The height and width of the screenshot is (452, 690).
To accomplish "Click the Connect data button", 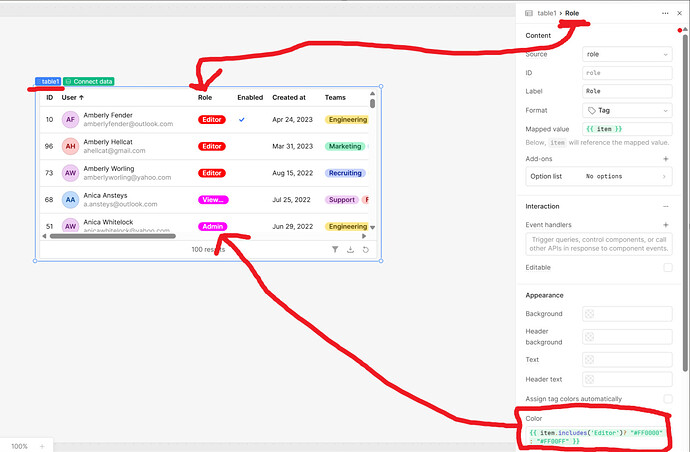I will point(89,81).
